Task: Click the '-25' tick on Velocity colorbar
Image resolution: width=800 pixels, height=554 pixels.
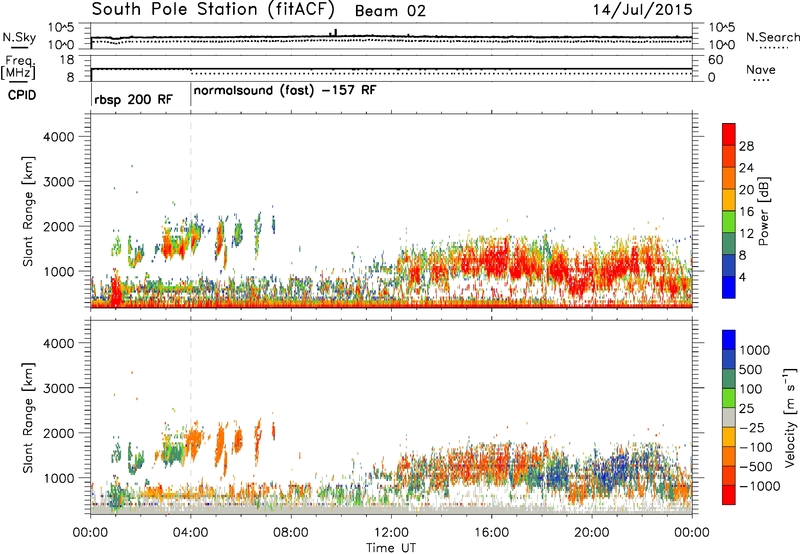Action: click(x=753, y=428)
